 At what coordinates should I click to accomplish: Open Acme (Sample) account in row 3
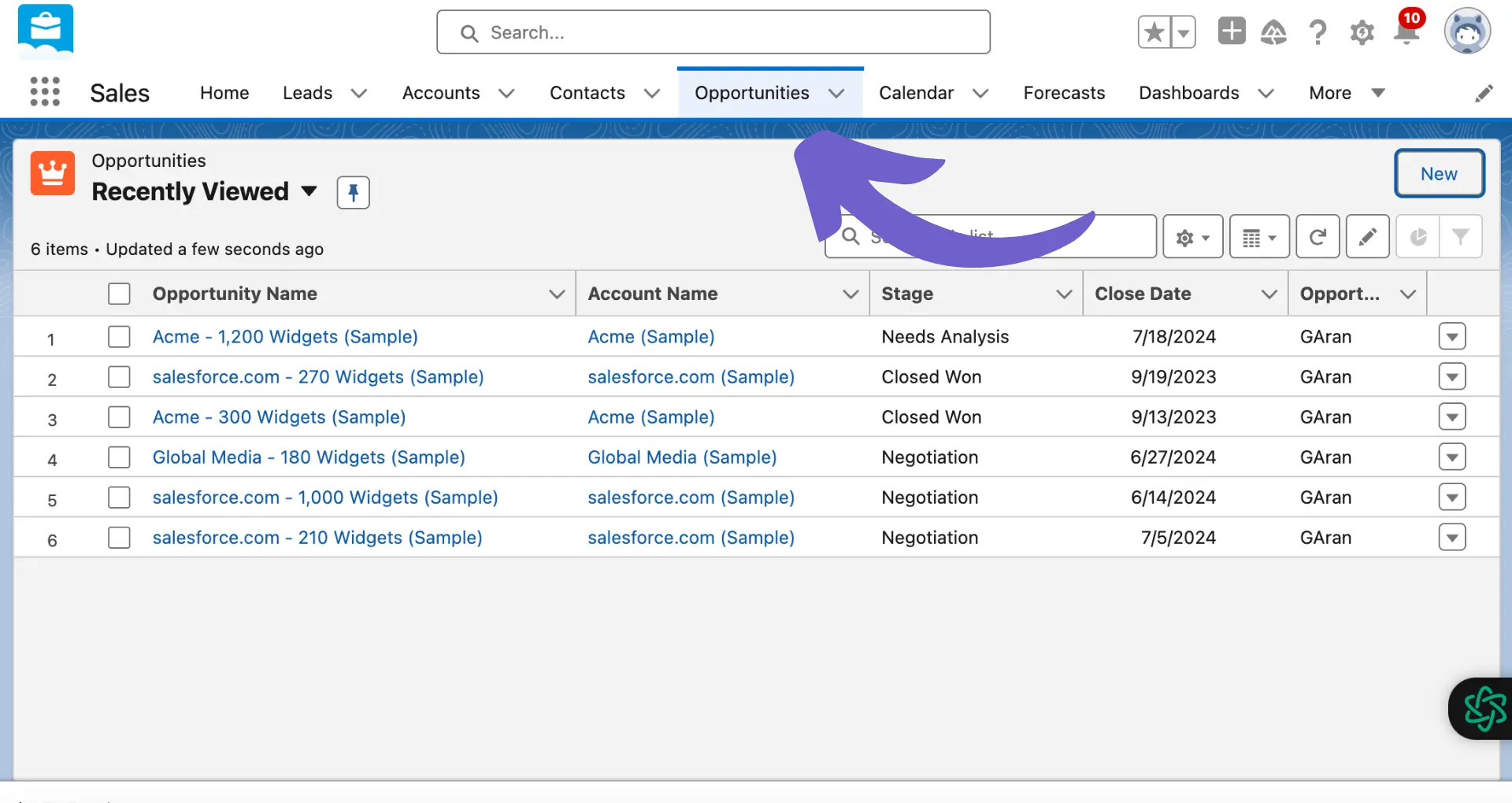tap(651, 417)
